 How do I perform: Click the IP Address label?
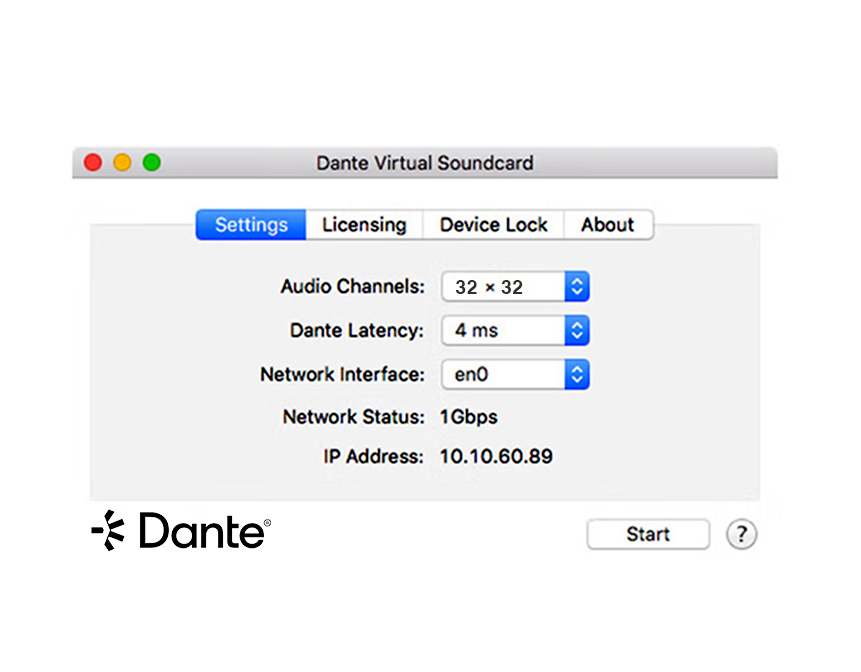tap(373, 456)
